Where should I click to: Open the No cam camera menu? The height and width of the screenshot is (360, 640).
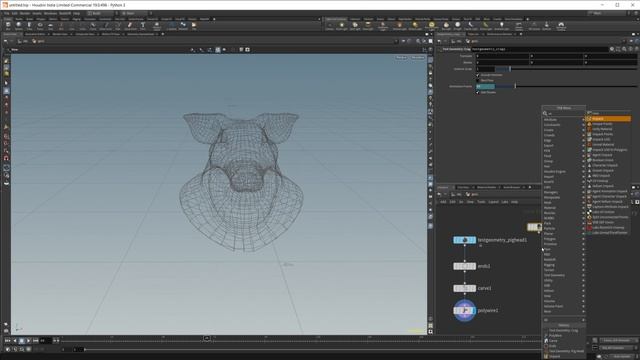418,58
